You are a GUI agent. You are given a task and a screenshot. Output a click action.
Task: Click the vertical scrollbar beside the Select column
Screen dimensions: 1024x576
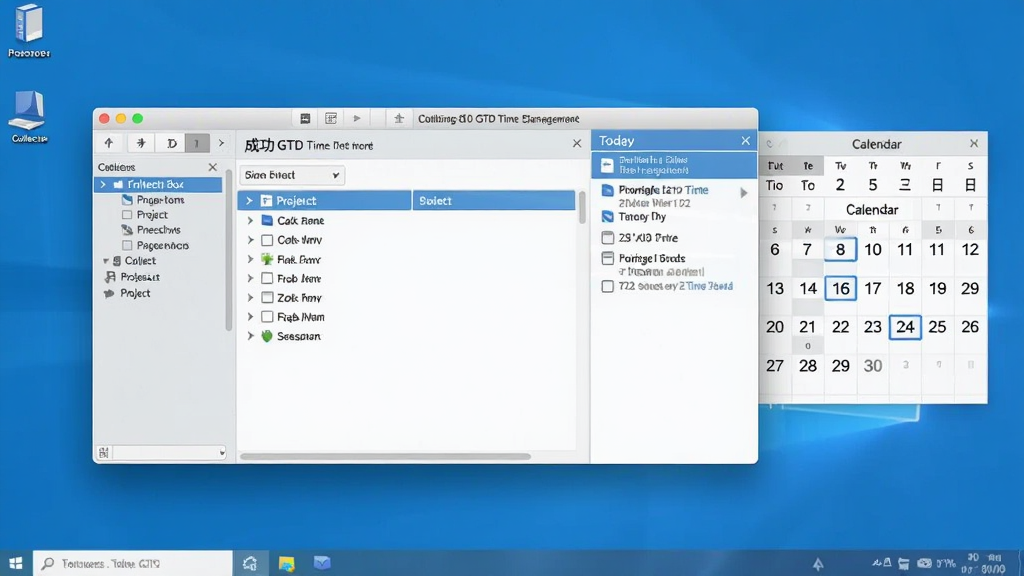[582, 208]
